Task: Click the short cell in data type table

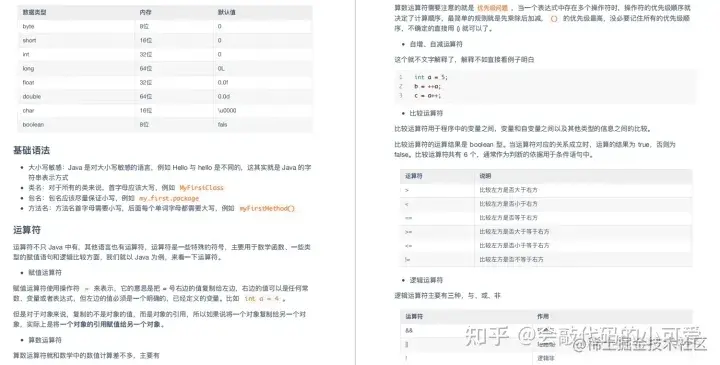Action: click(29, 40)
